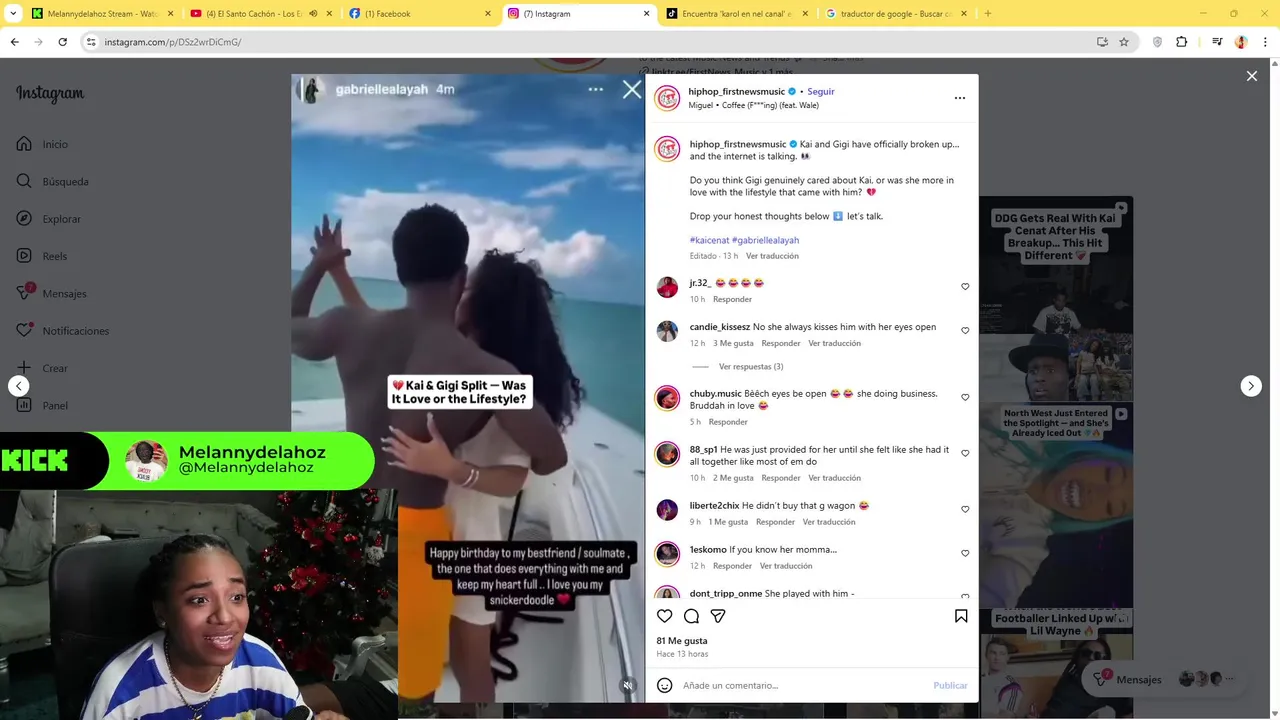1280x720 pixels.
Task: Toggle video mute speaker icon
Action: click(x=627, y=685)
